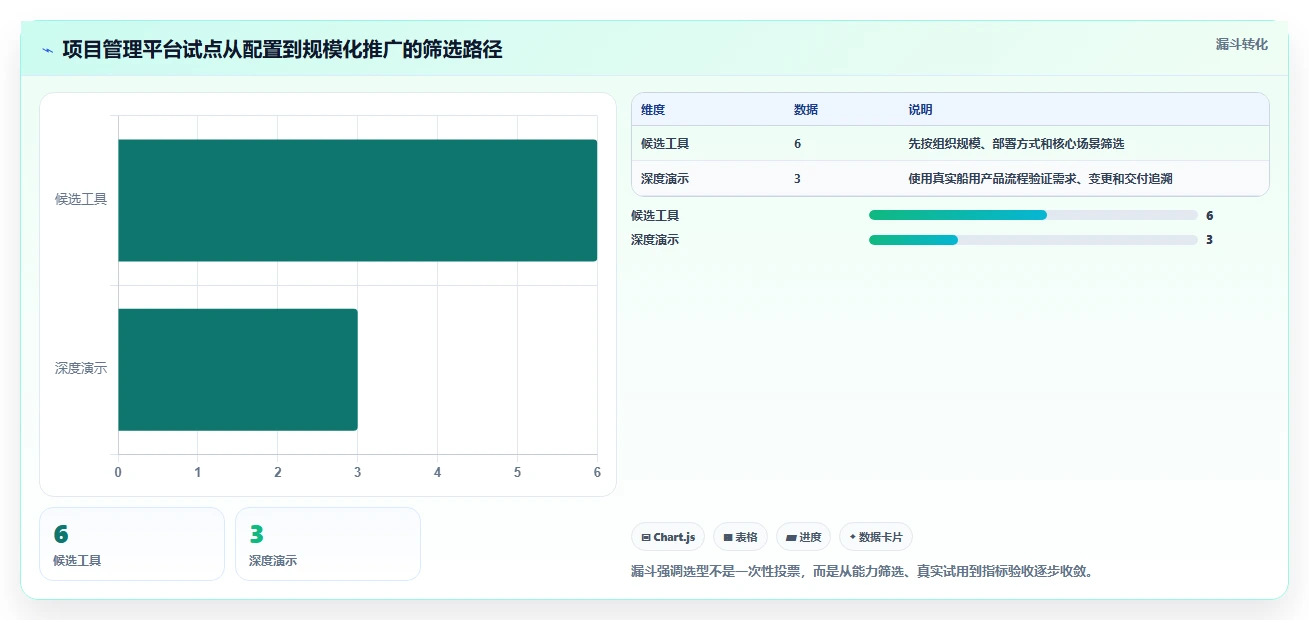Image resolution: width=1309 pixels, height=620 pixels.
Task: Click the 漏斗强调选型 footer note
Action: (x=863, y=572)
